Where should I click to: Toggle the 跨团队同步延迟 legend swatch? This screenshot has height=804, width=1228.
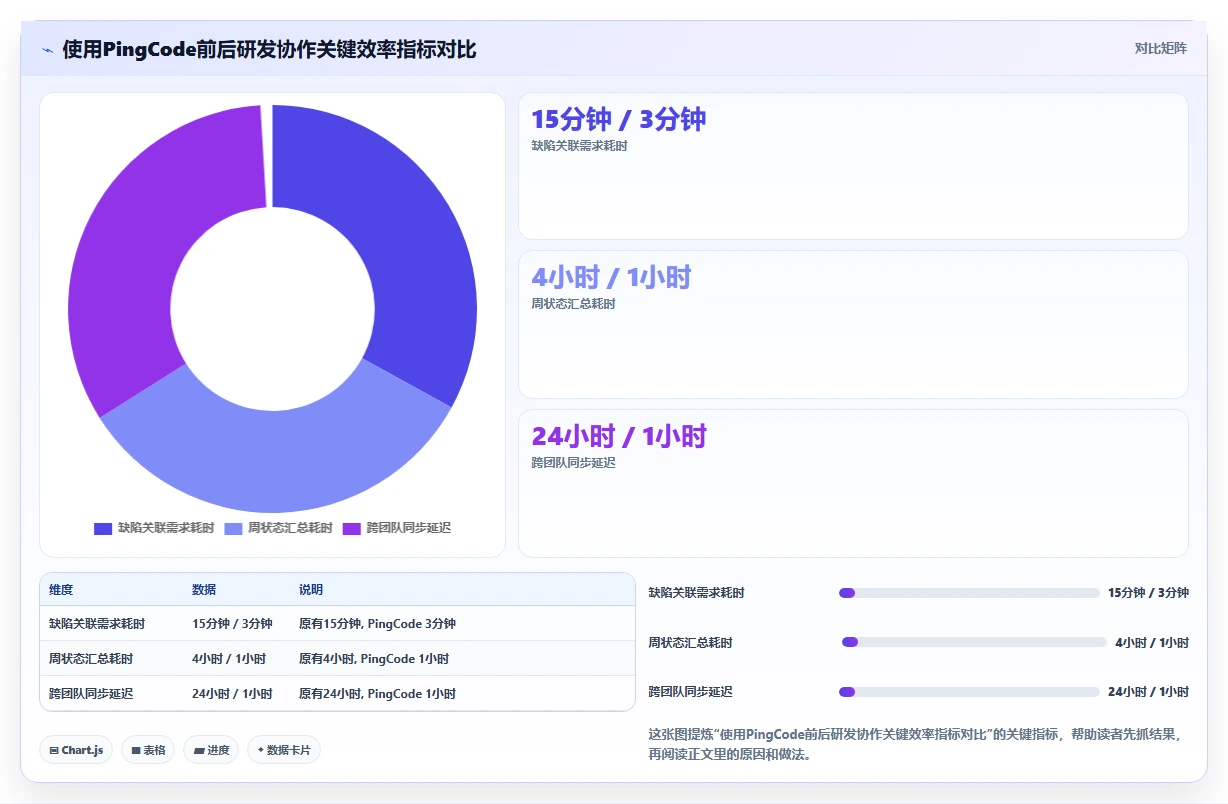351,528
